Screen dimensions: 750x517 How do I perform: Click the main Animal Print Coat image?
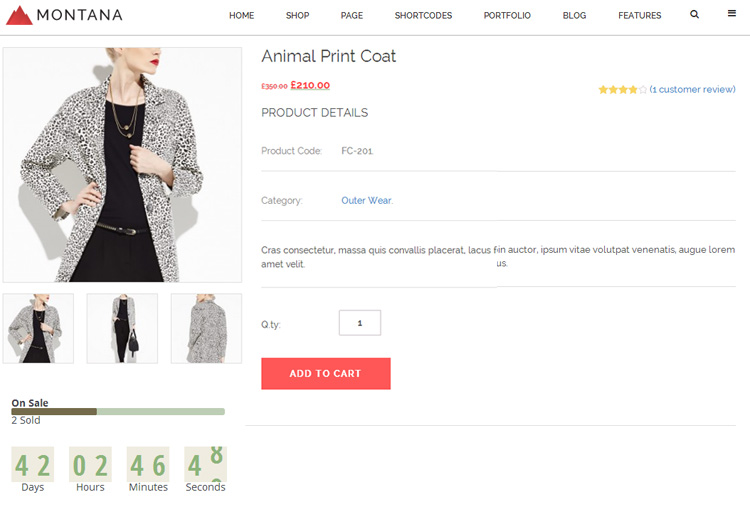tap(122, 165)
